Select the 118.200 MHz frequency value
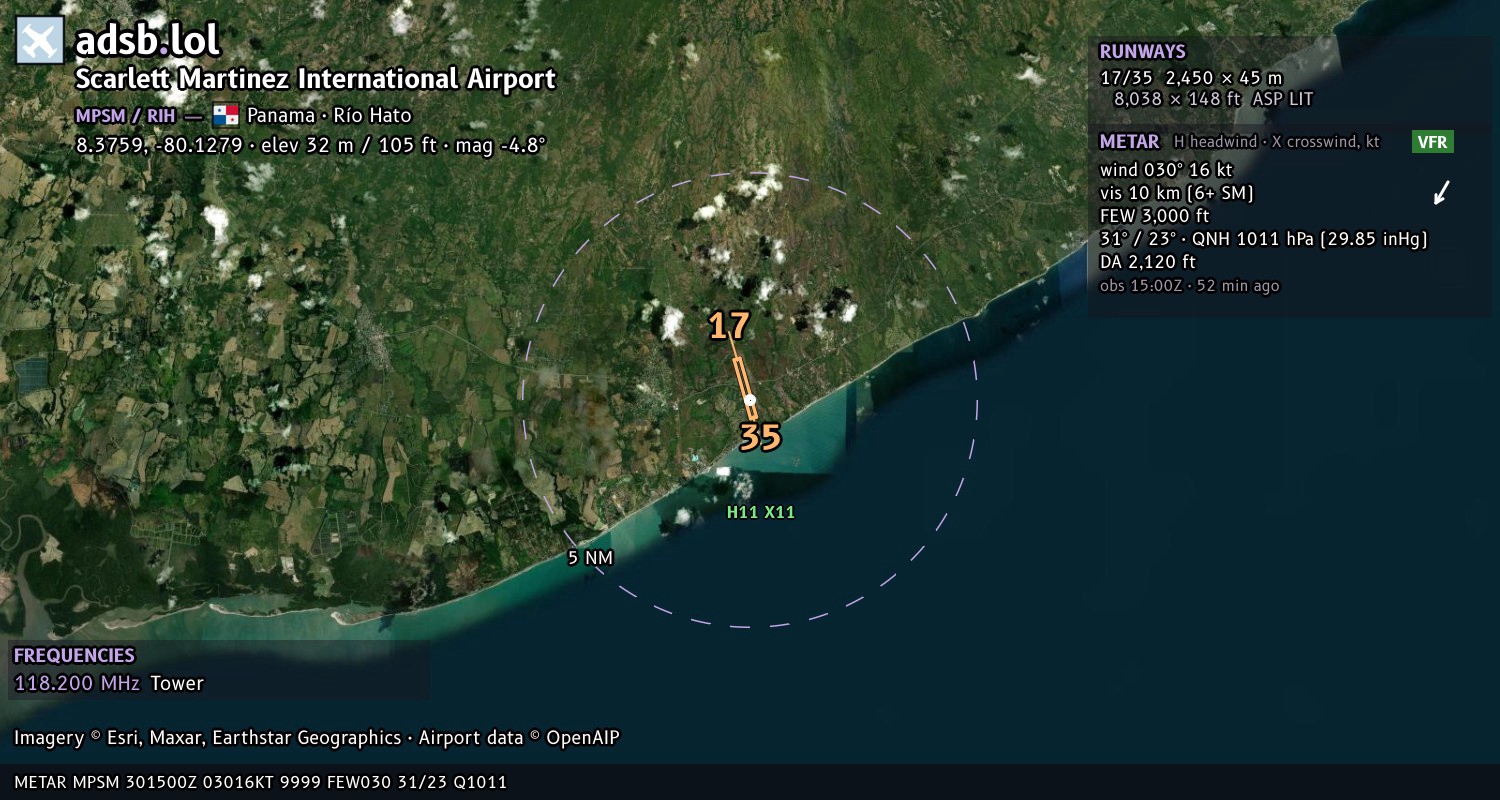Viewport: 1500px width, 800px height. pyautogui.click(x=77, y=684)
